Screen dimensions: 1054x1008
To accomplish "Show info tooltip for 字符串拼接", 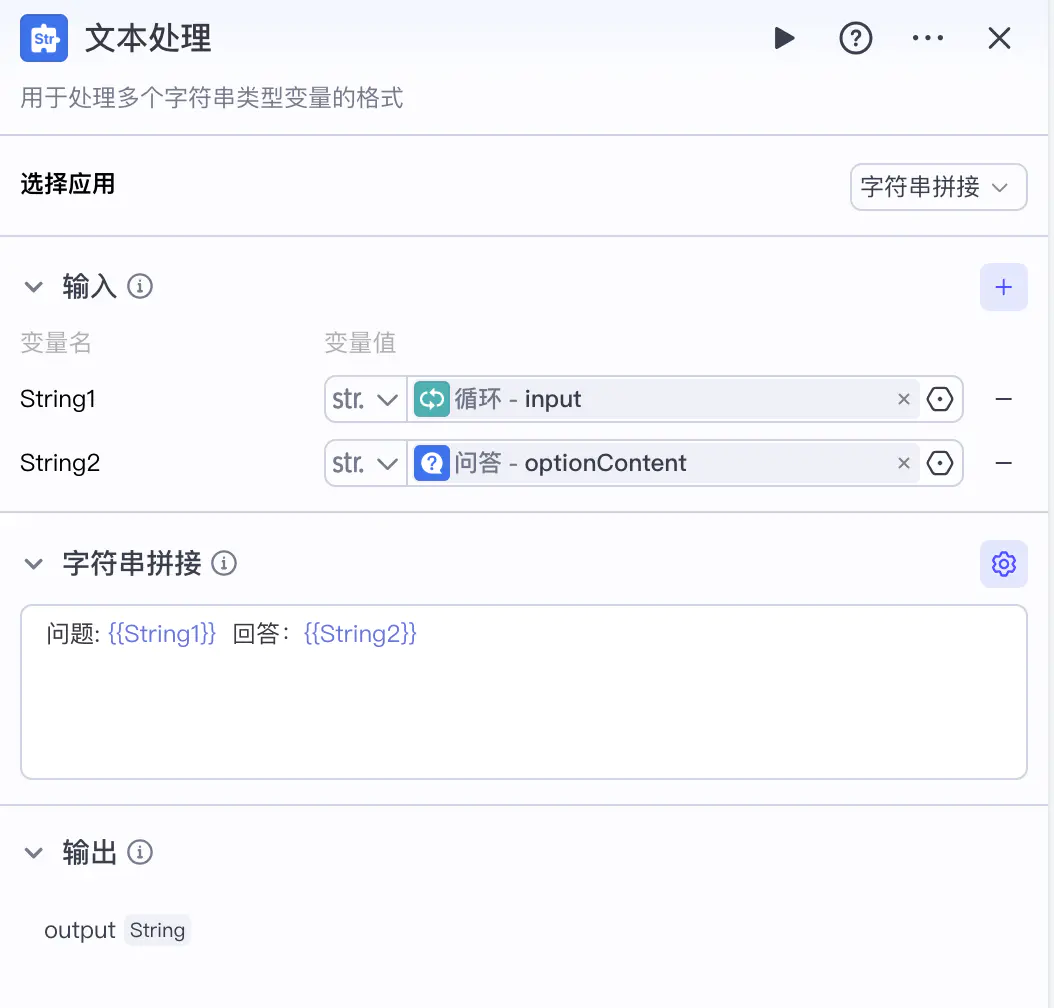I will coord(224,563).
